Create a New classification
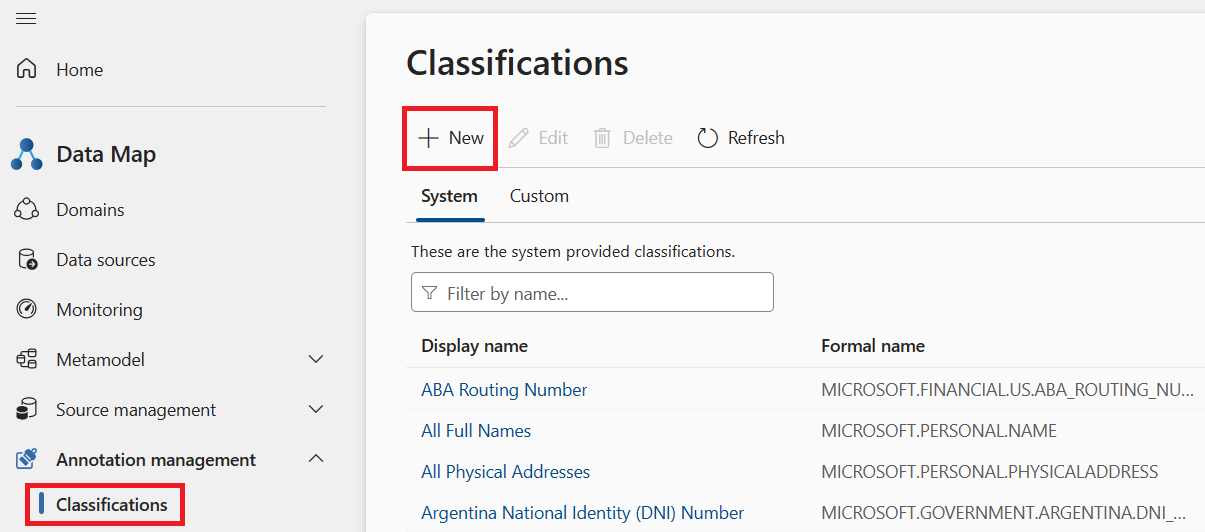This screenshot has height=532, width=1205. [451, 138]
